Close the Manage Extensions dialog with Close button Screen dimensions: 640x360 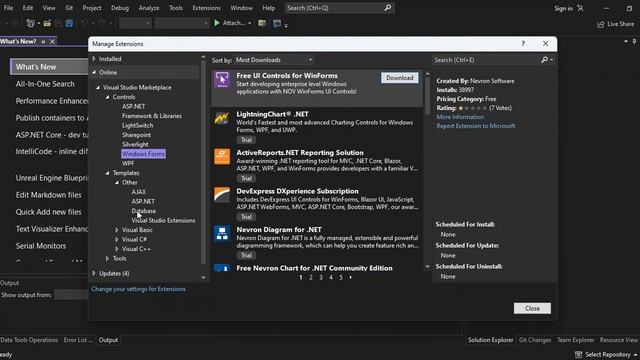[532, 309]
